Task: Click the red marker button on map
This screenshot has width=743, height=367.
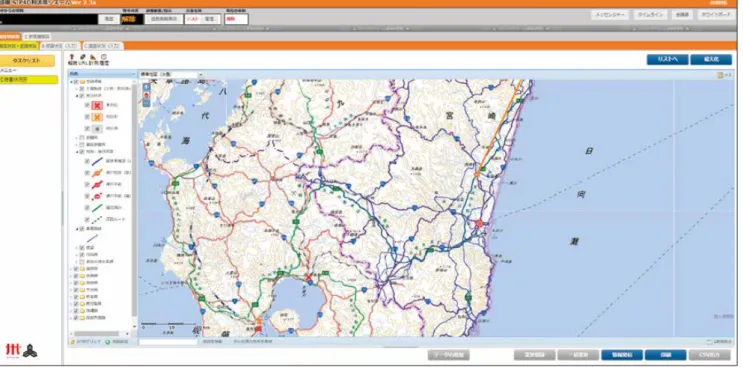Action: (x=146, y=96)
